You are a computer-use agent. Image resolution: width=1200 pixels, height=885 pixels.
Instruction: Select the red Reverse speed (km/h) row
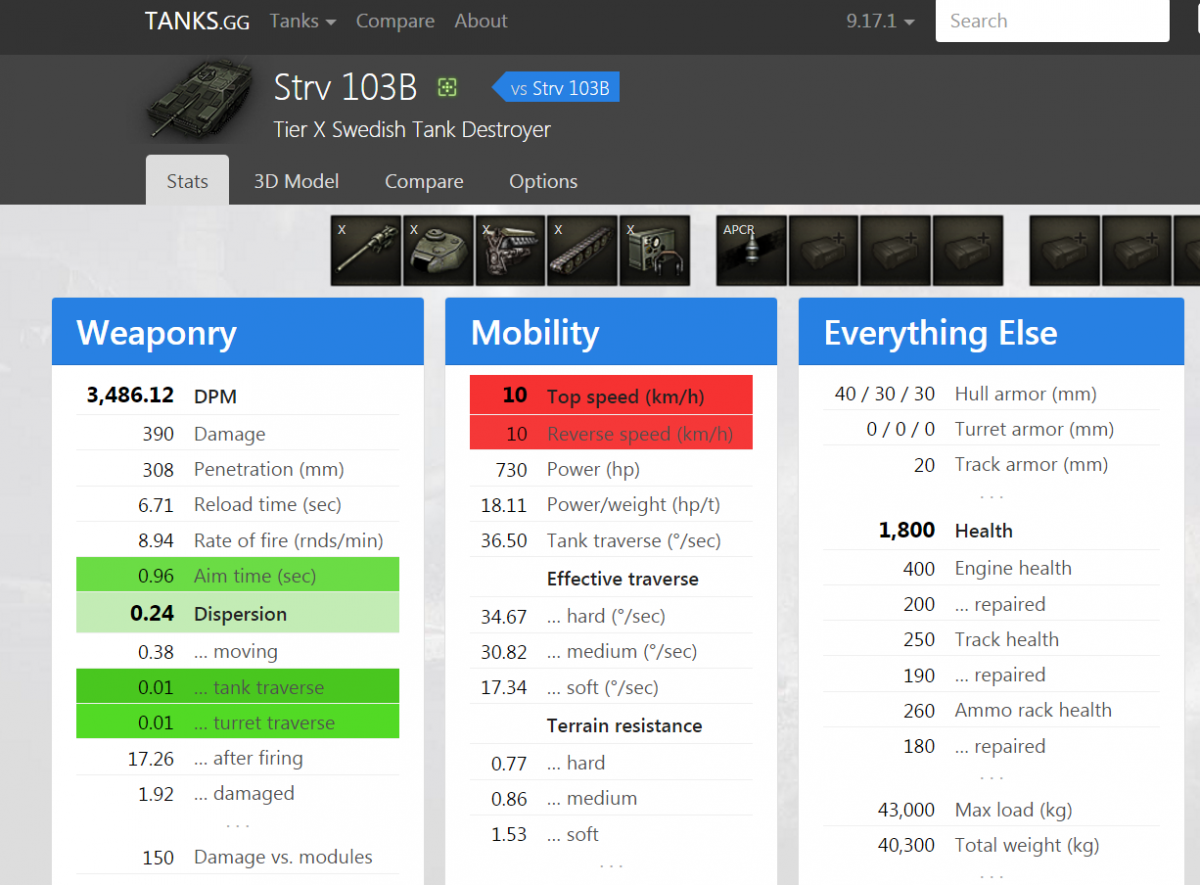[611, 433]
